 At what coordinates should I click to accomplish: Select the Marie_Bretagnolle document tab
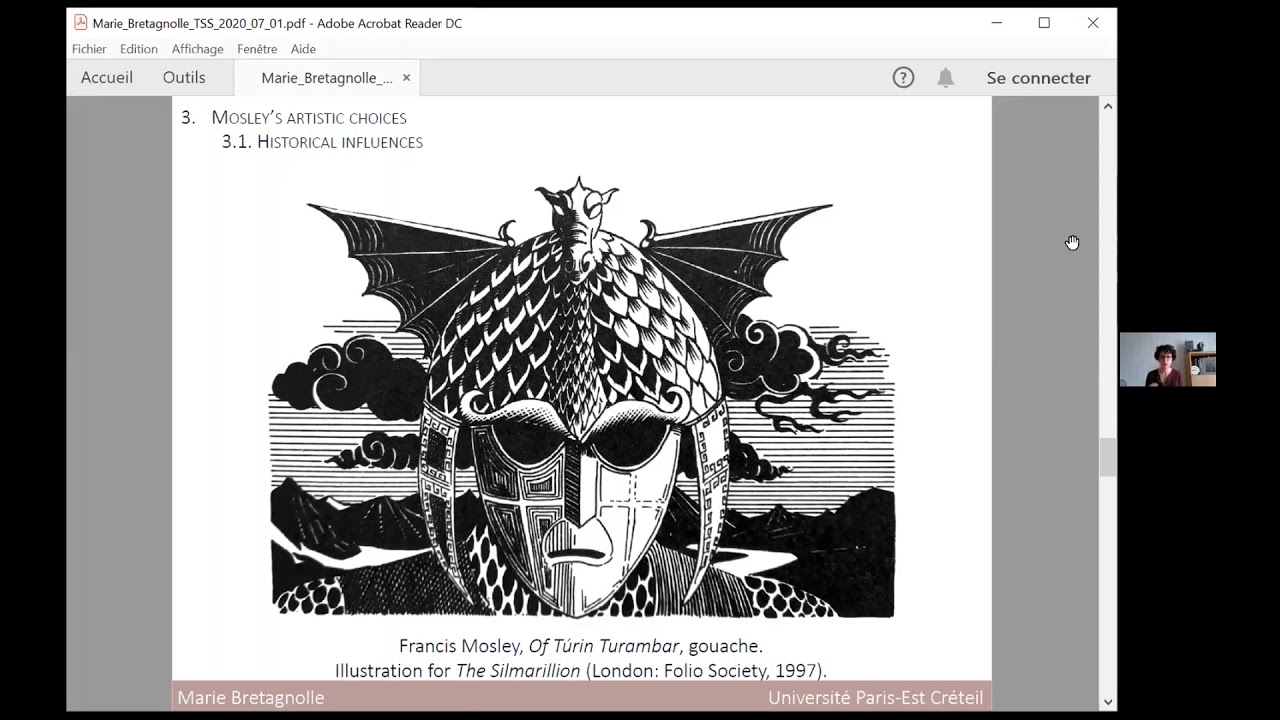click(326, 78)
